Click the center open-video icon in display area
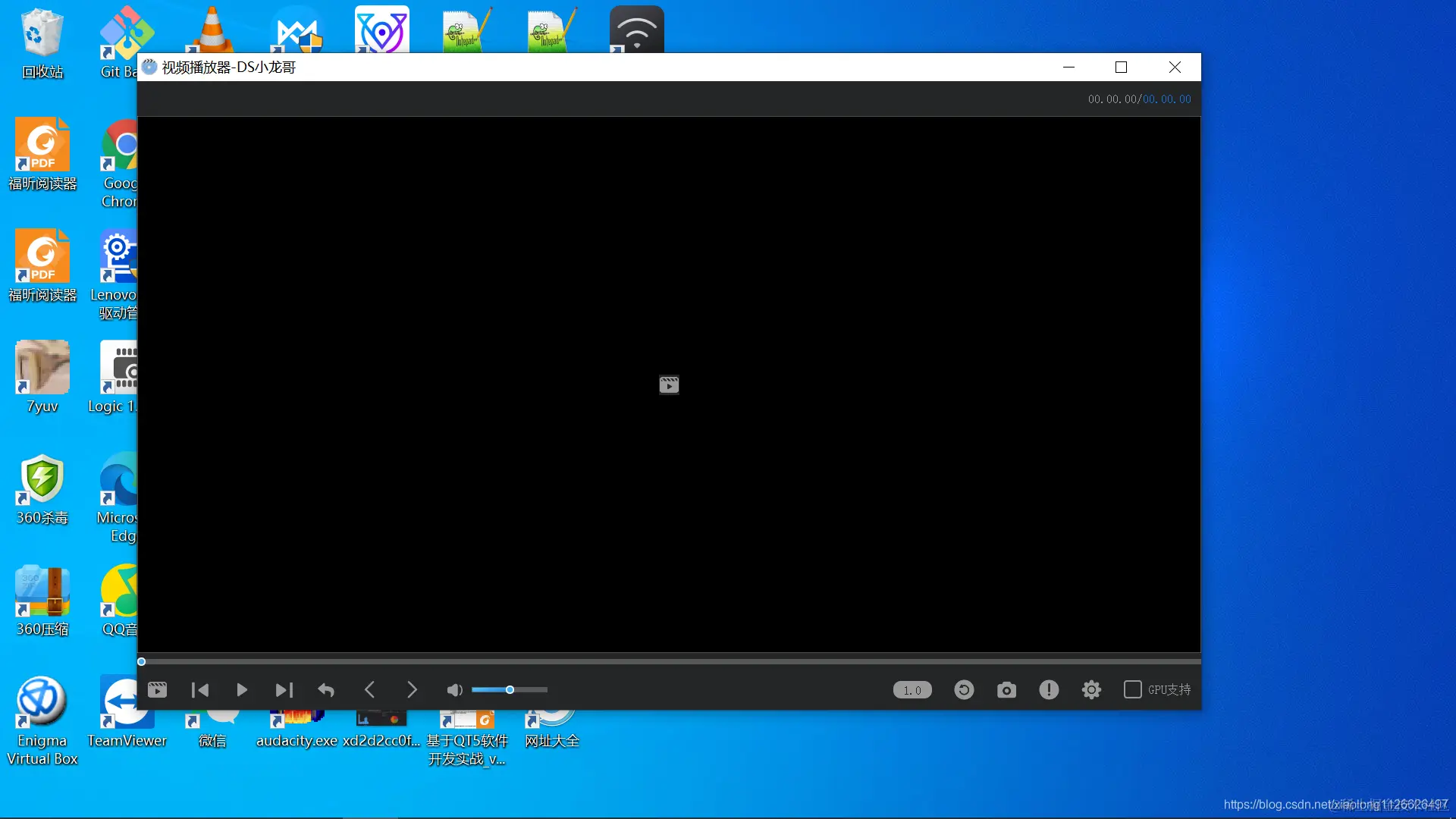 pyautogui.click(x=669, y=385)
